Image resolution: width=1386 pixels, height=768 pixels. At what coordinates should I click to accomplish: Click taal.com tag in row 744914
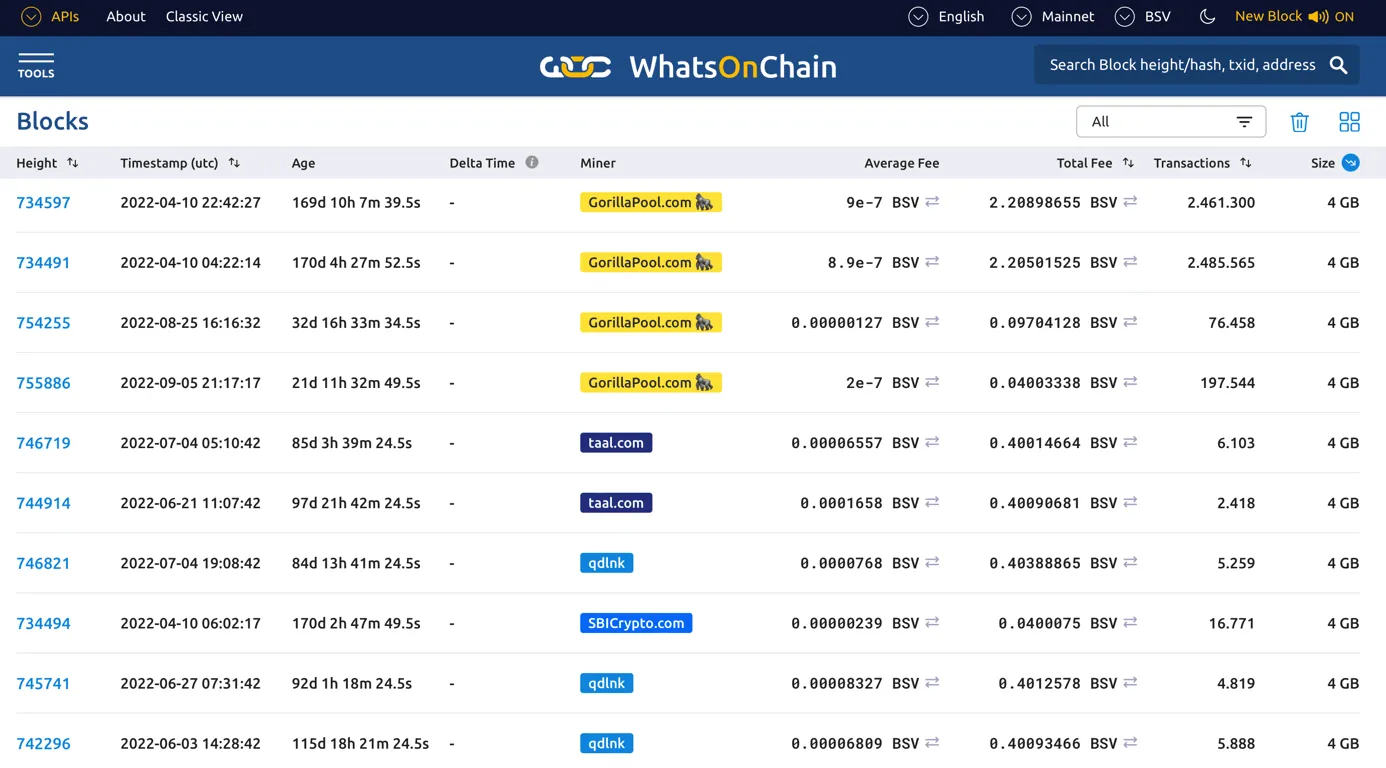tap(616, 502)
